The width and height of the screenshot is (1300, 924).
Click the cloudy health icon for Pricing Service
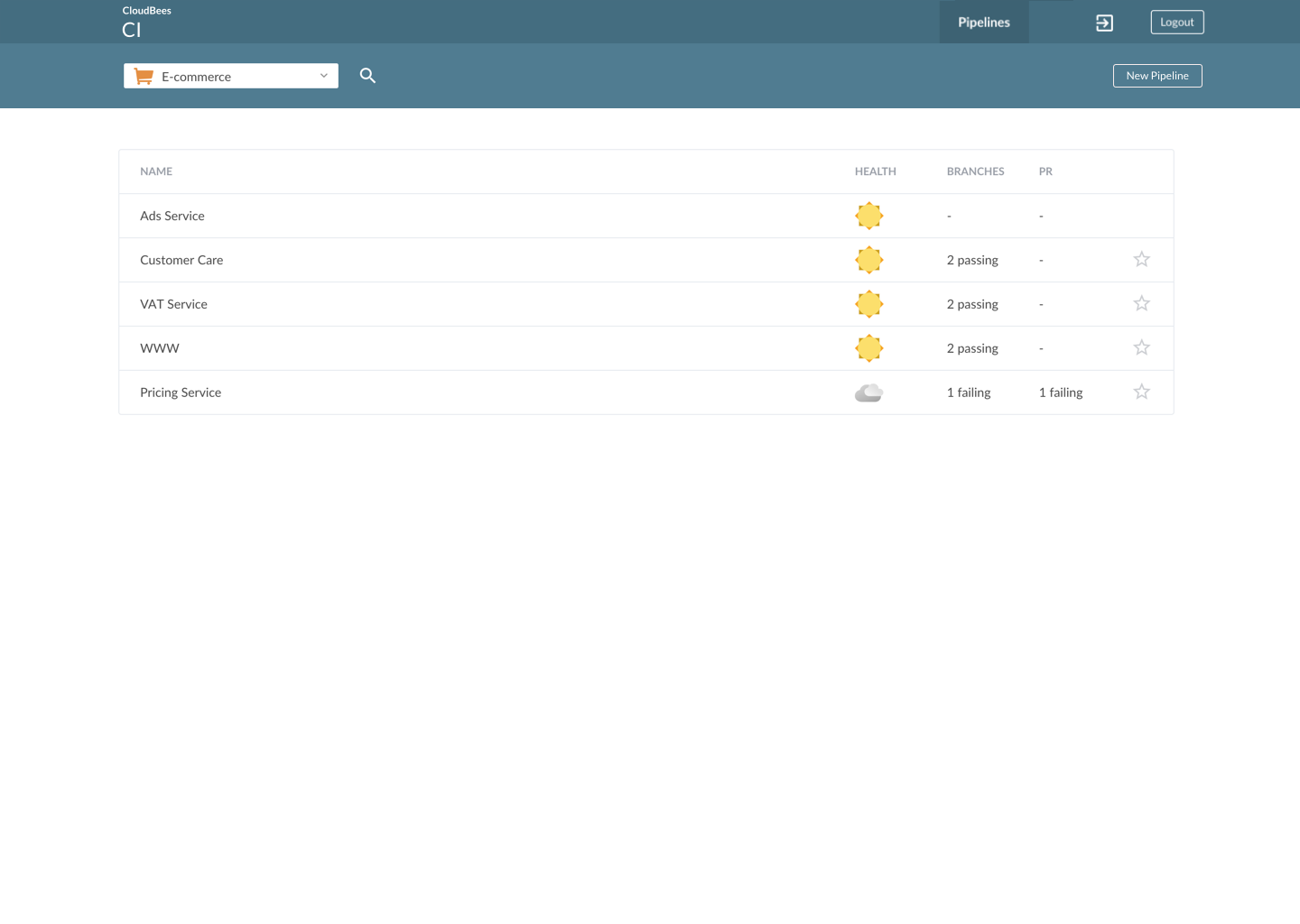click(868, 393)
